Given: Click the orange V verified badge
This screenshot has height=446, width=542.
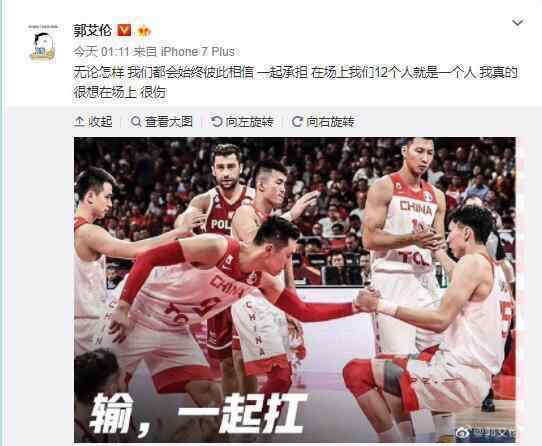Looking at the screenshot, I should pyautogui.click(x=124, y=30).
